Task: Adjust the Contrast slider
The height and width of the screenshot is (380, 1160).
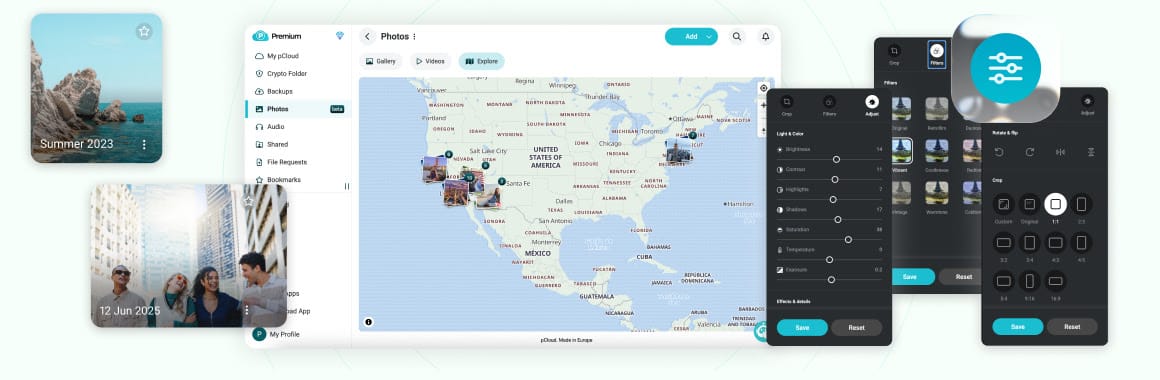Action: tap(834, 180)
